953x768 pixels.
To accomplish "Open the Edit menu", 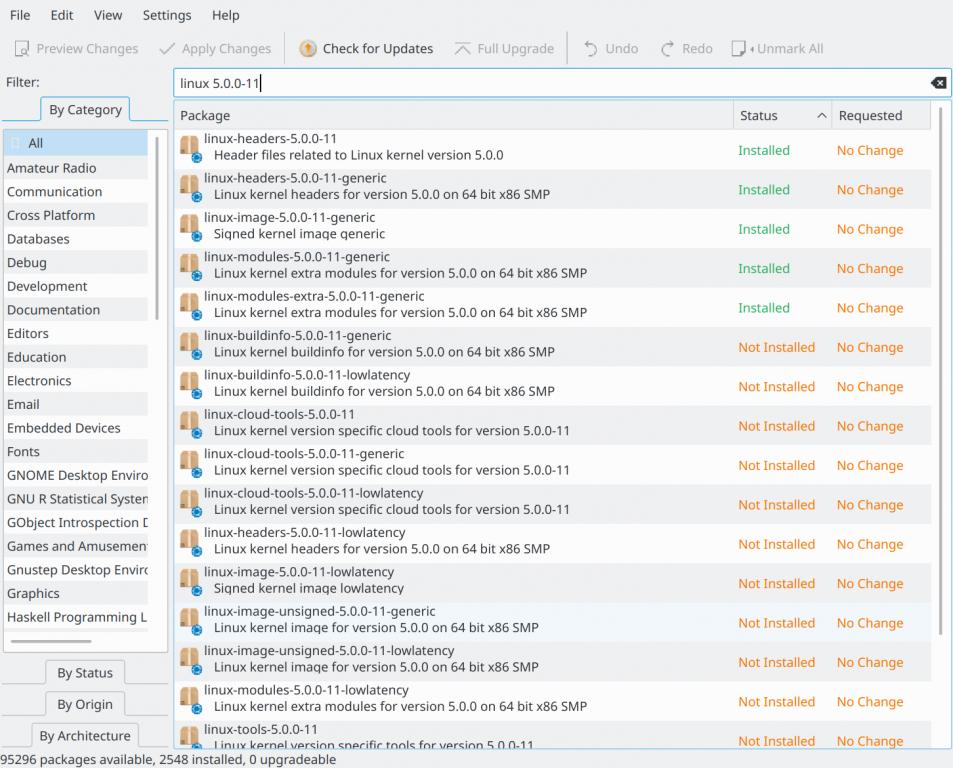I will point(62,15).
